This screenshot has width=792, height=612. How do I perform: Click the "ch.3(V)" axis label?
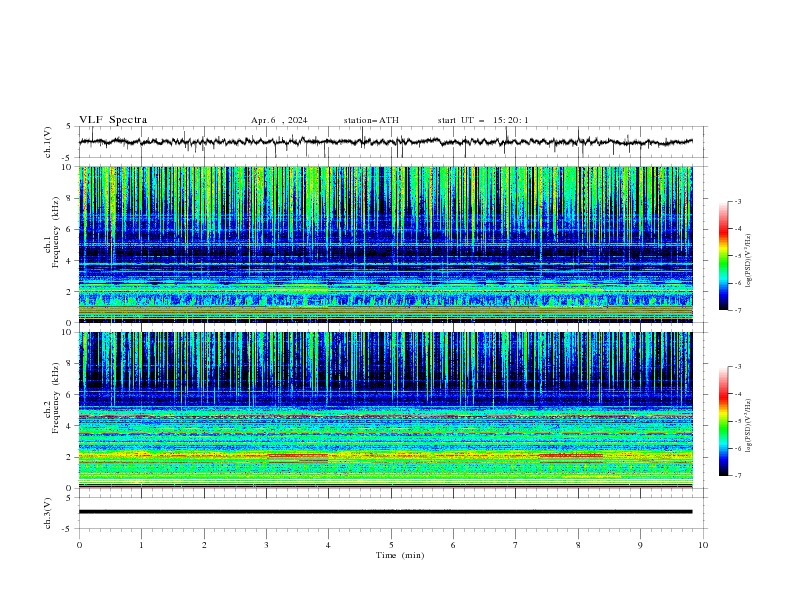pos(48,513)
